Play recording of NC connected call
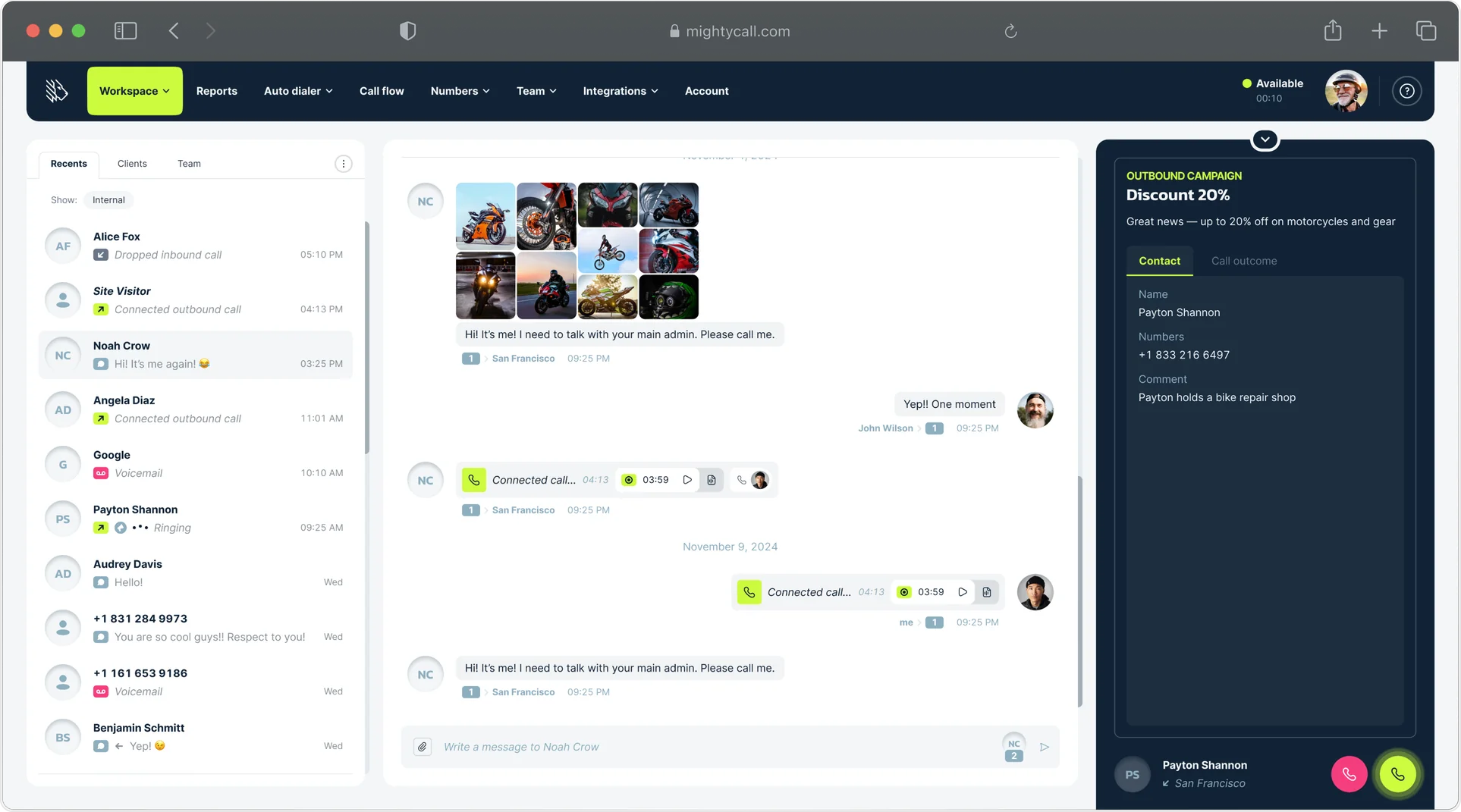This screenshot has width=1461, height=812. coord(687,480)
